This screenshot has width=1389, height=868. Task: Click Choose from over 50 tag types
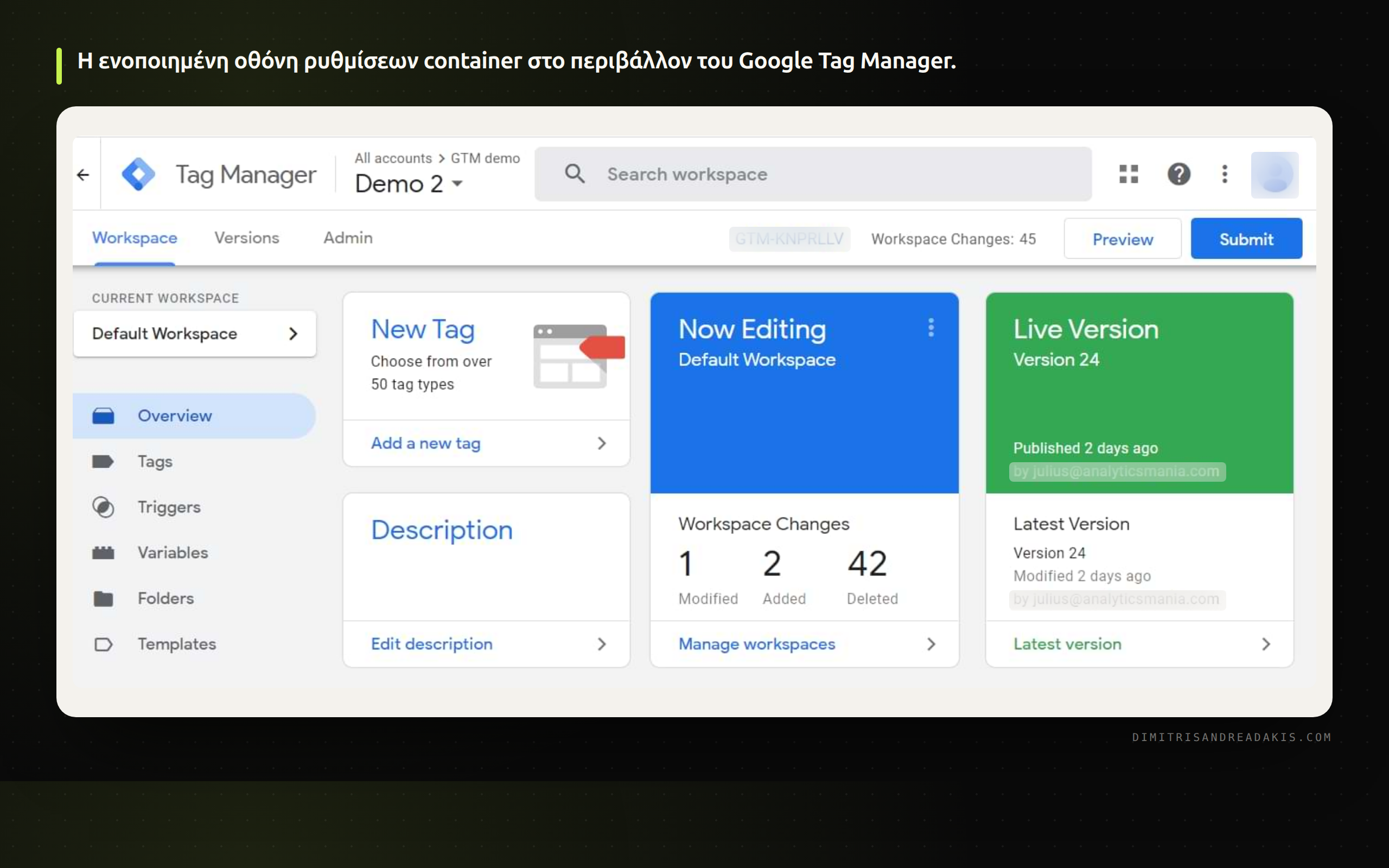(x=431, y=373)
